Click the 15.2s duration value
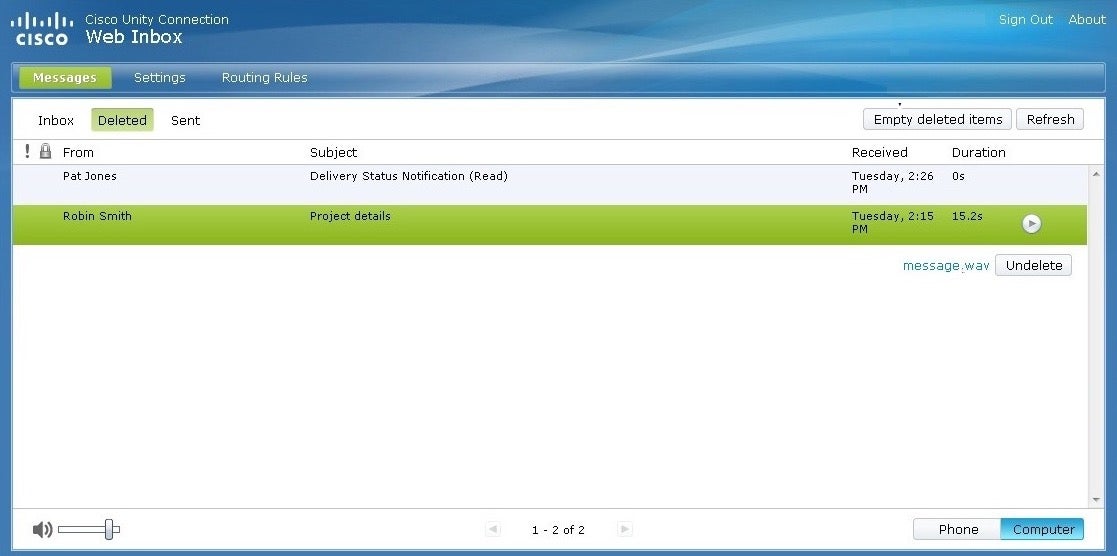This screenshot has height=556, width=1117. coord(967,216)
